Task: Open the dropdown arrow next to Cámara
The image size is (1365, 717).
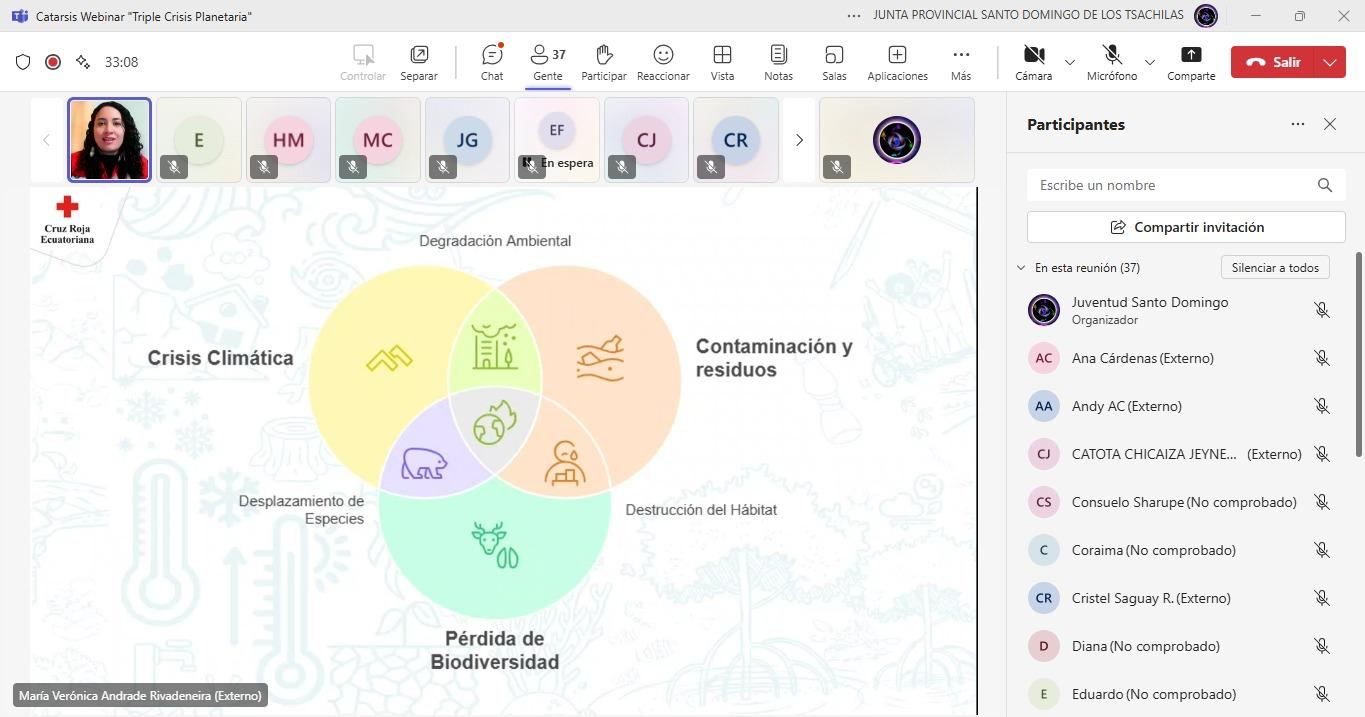Action: pos(1070,62)
